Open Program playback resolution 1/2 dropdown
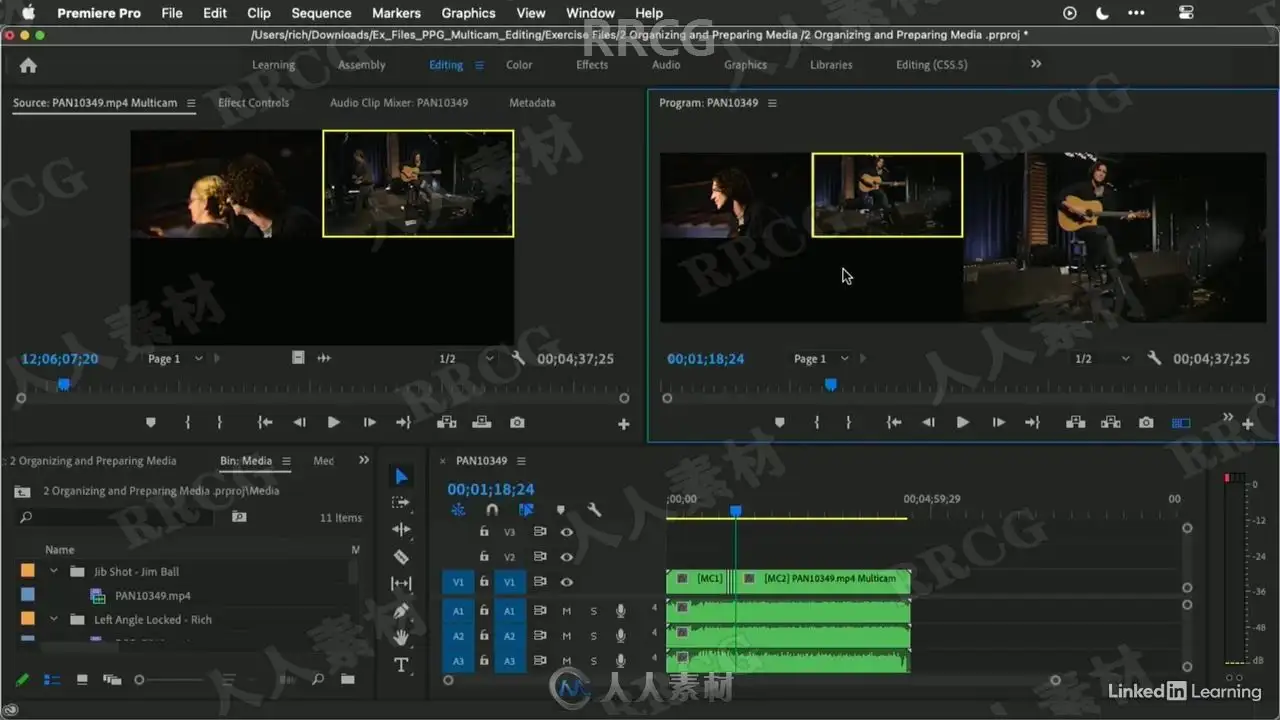This screenshot has width=1280, height=720. point(1103,358)
